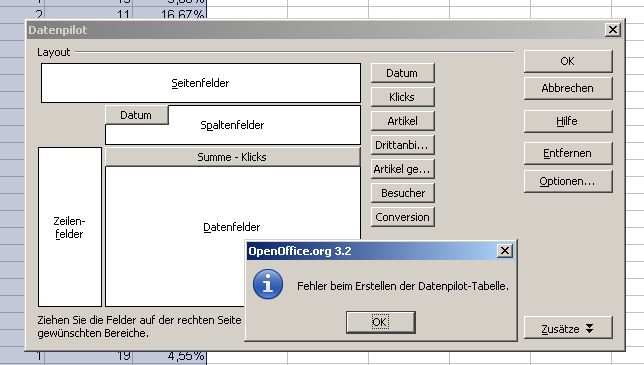Select the Besucher field button
This screenshot has width=644, height=365.
[402, 193]
